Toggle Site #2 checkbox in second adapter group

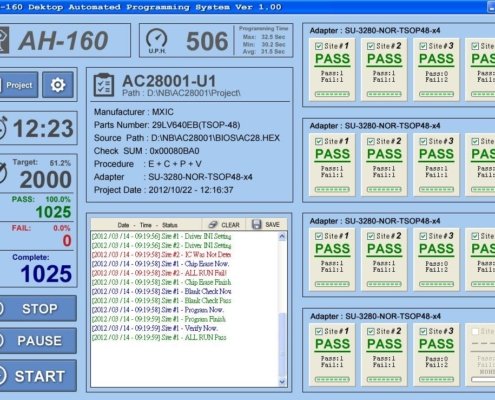pos(371,141)
